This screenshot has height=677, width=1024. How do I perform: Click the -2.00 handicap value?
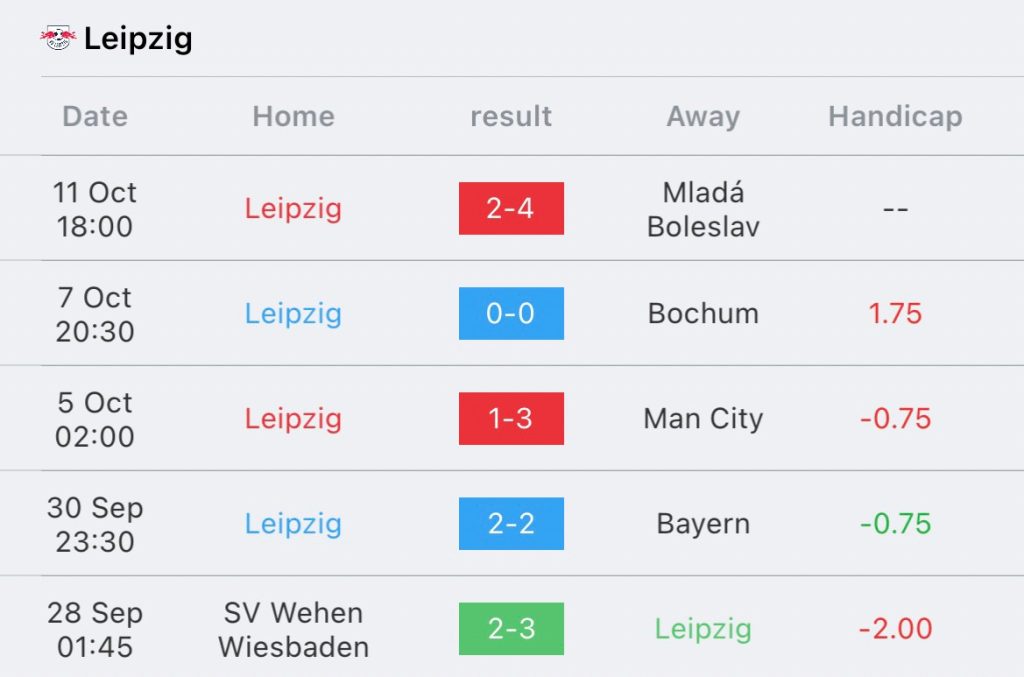point(895,629)
